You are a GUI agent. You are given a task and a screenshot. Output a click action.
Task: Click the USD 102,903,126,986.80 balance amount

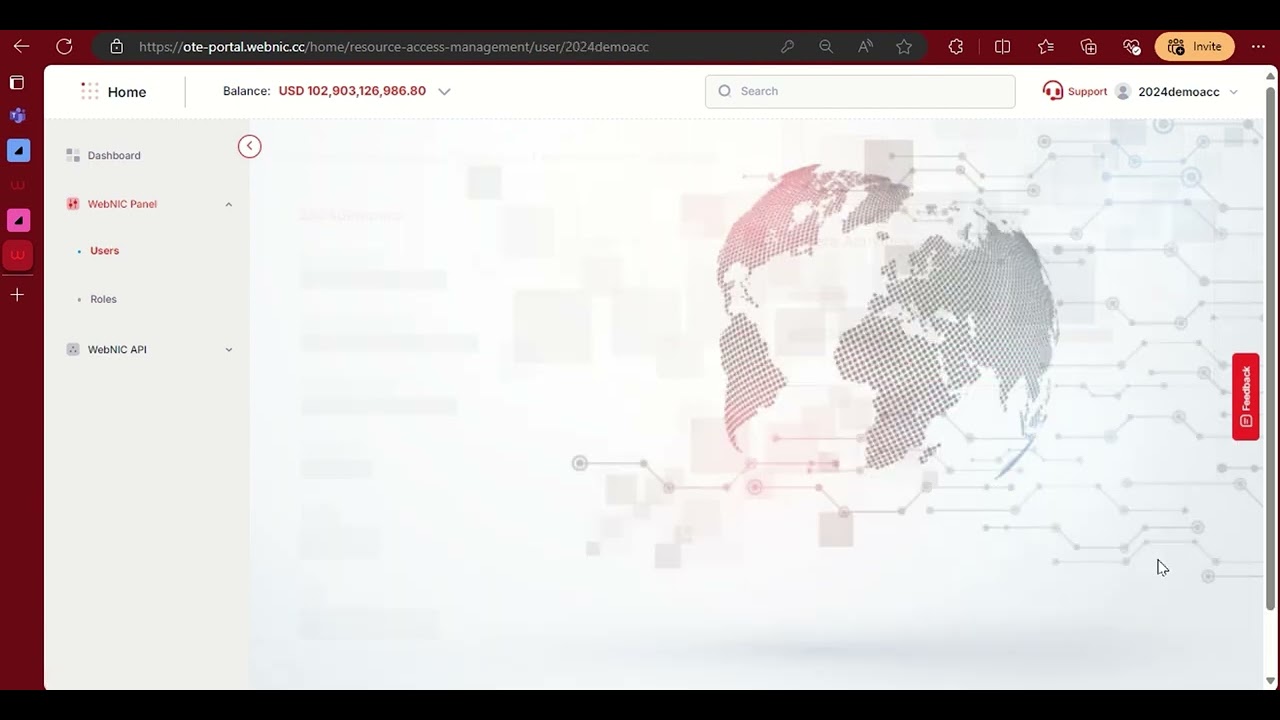352,91
